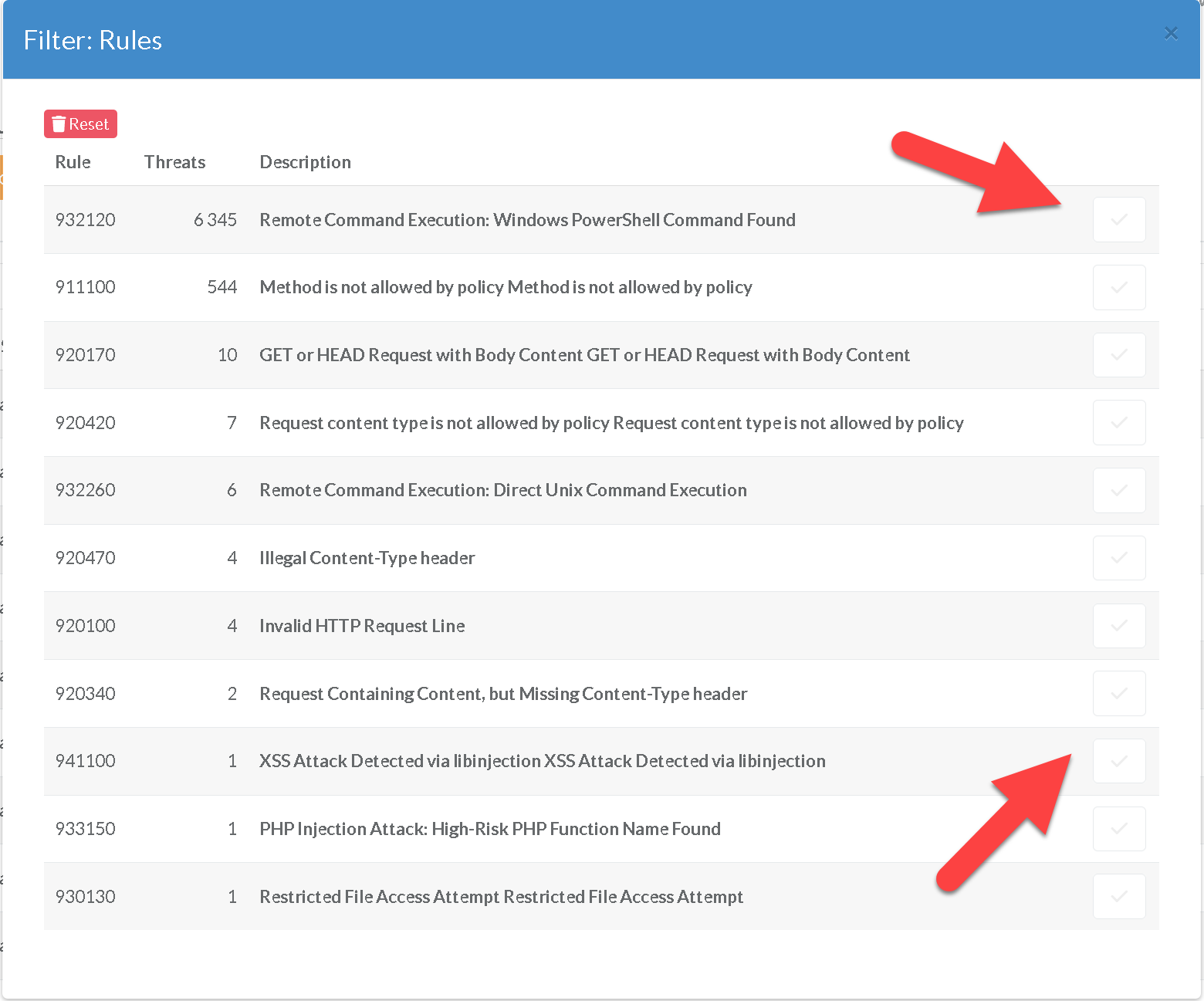Check the box for rule 920170
The image size is (1204, 1001).
1118,355
